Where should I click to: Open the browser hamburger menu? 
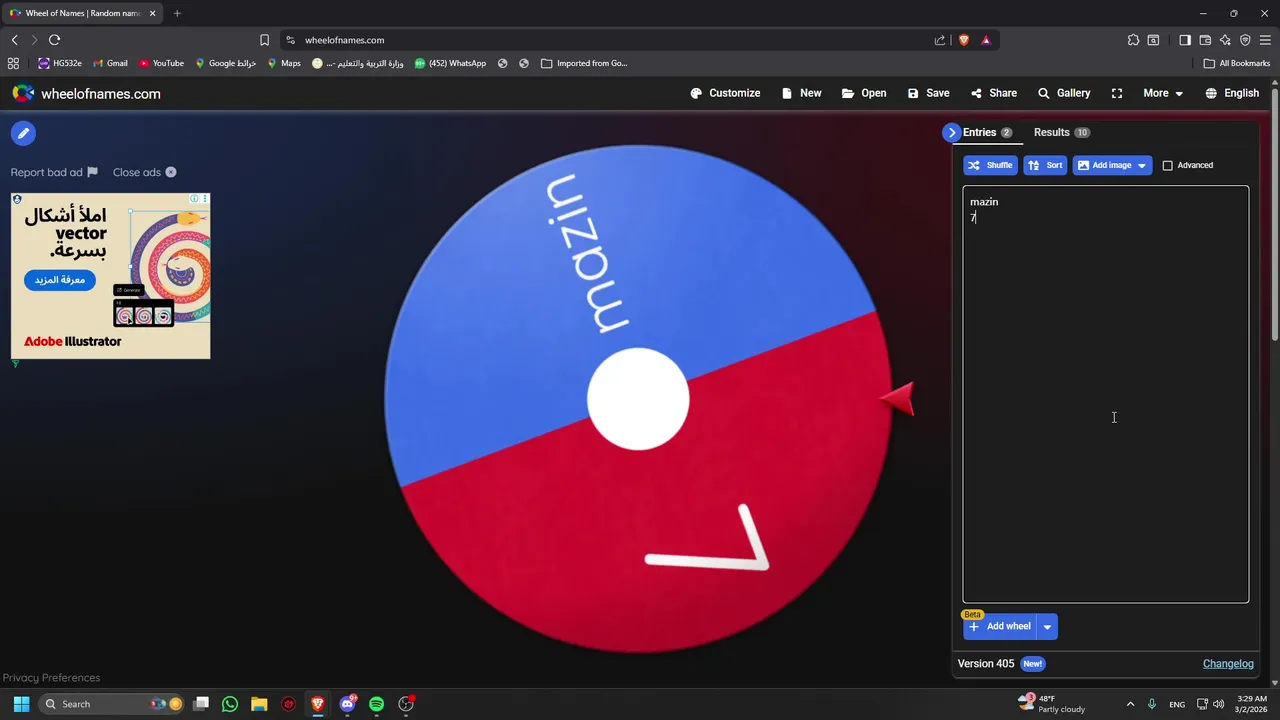pyautogui.click(x=1265, y=40)
